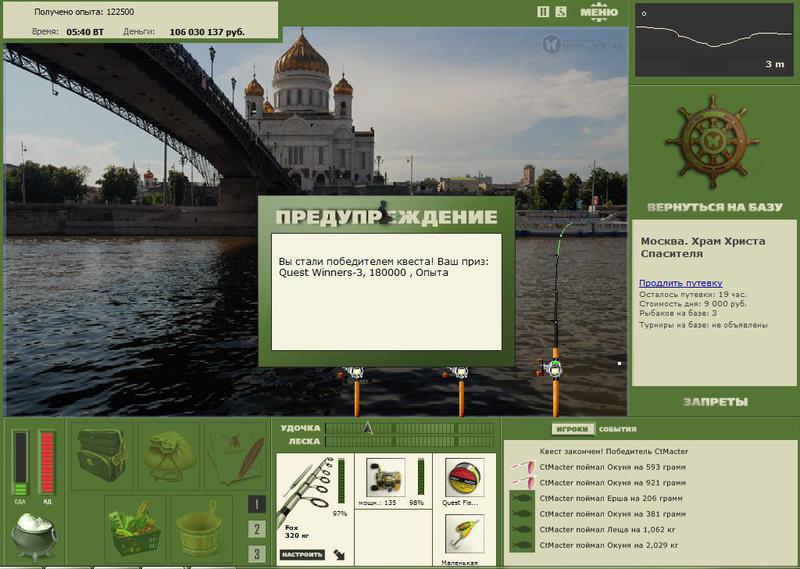Switch to the ИГРОКИ tab

pyautogui.click(x=572, y=429)
